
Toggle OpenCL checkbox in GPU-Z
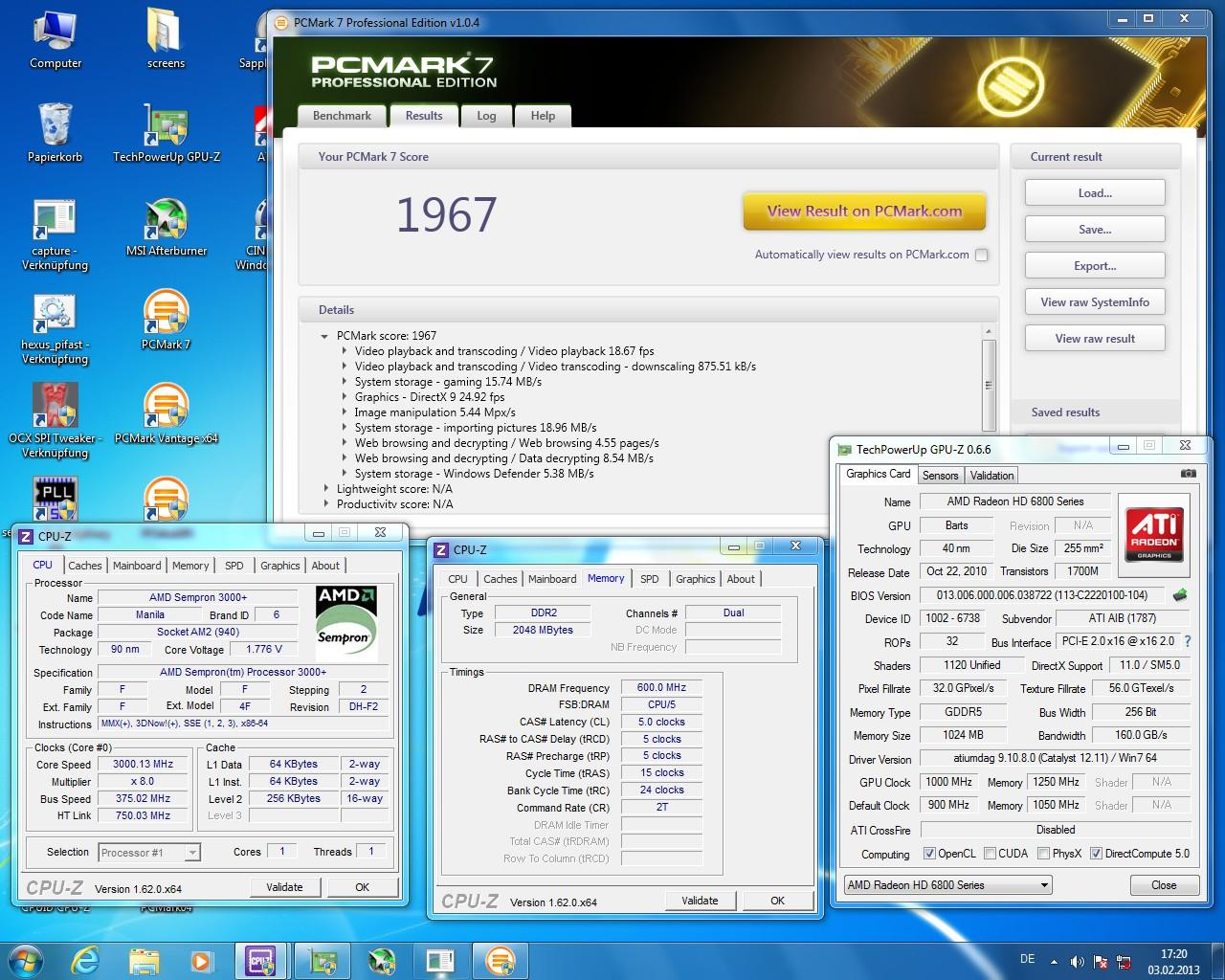(929, 854)
